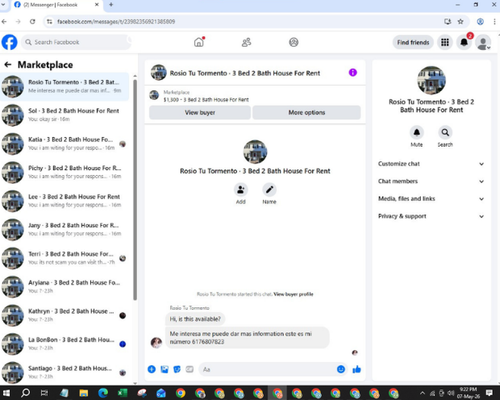
Task: Open the Chrome three-dot menu
Action: (494, 22)
